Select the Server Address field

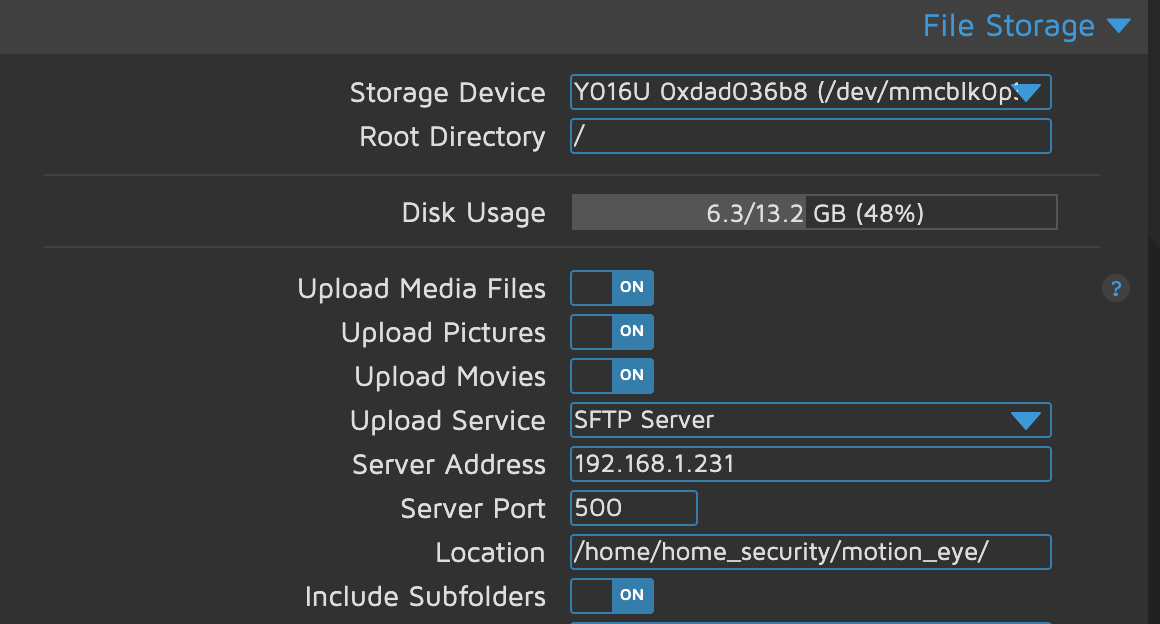click(x=810, y=464)
